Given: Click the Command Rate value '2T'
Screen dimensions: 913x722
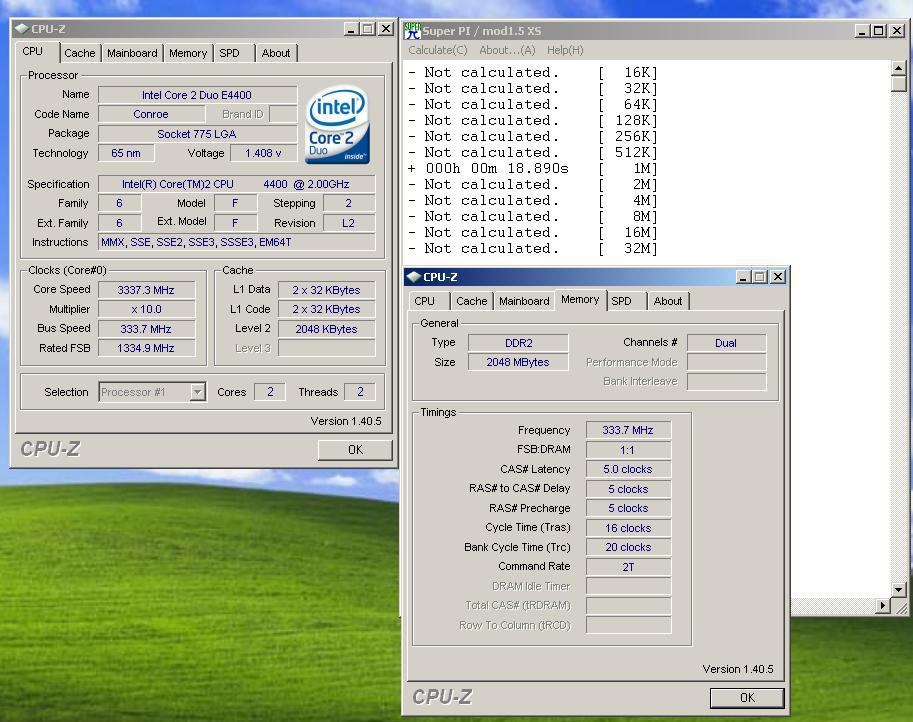Looking at the screenshot, I should (x=628, y=567).
